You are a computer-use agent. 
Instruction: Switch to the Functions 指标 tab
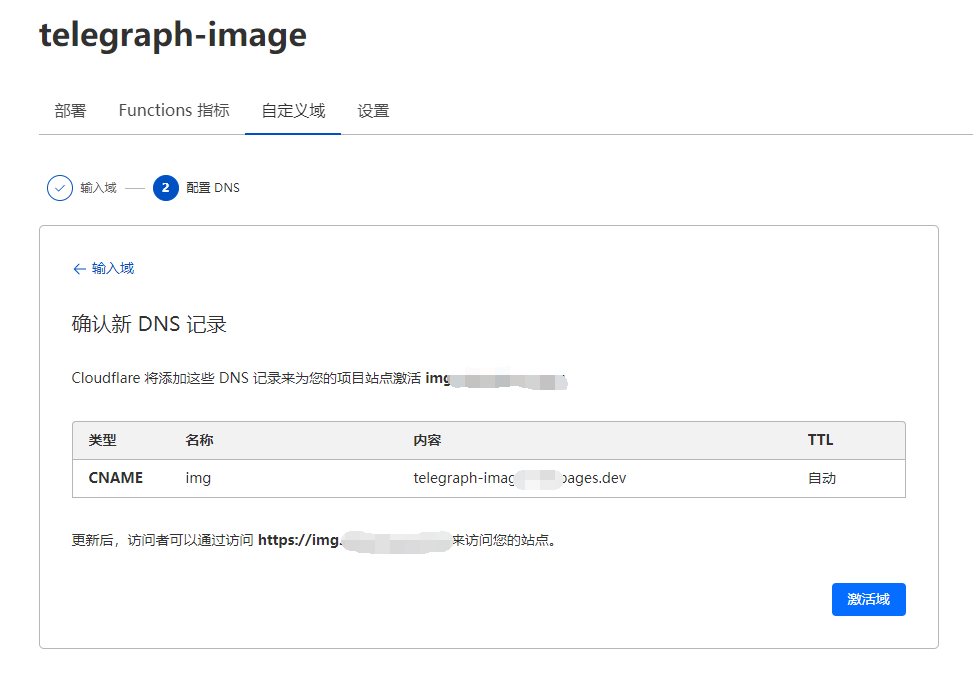coord(174,111)
